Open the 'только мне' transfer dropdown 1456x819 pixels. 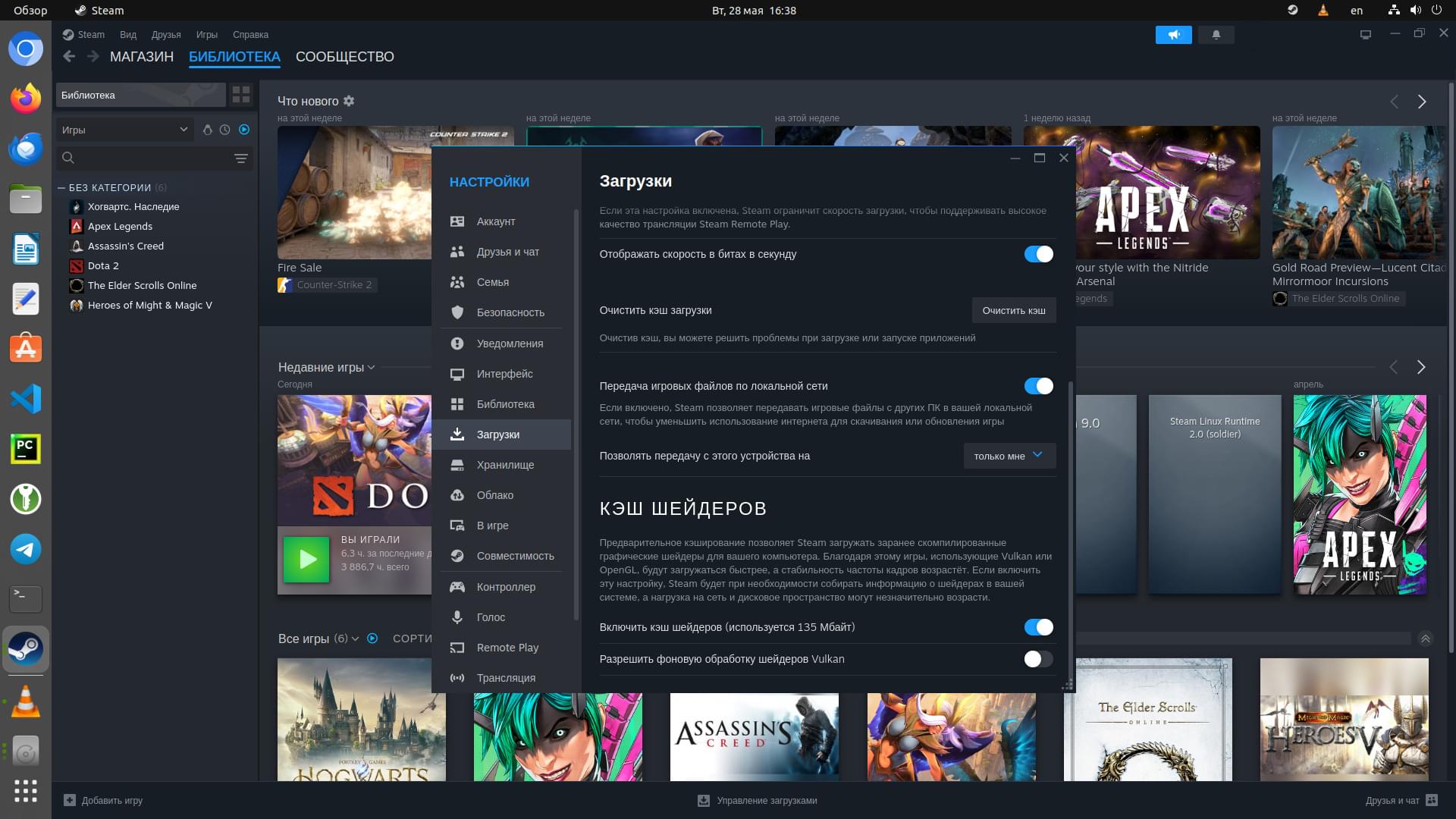tap(1009, 456)
